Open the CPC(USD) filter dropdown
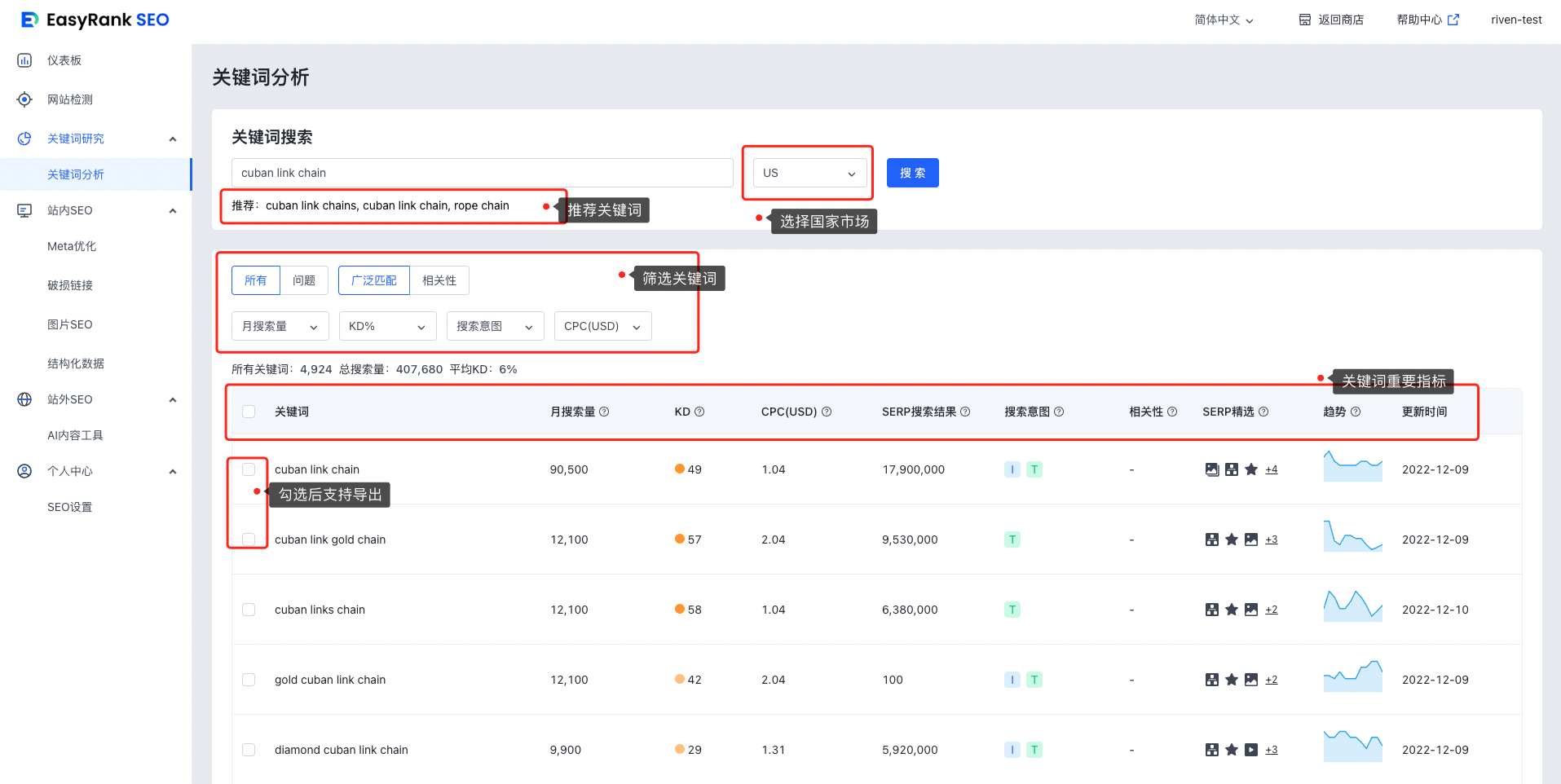The image size is (1561, 784). (603, 326)
